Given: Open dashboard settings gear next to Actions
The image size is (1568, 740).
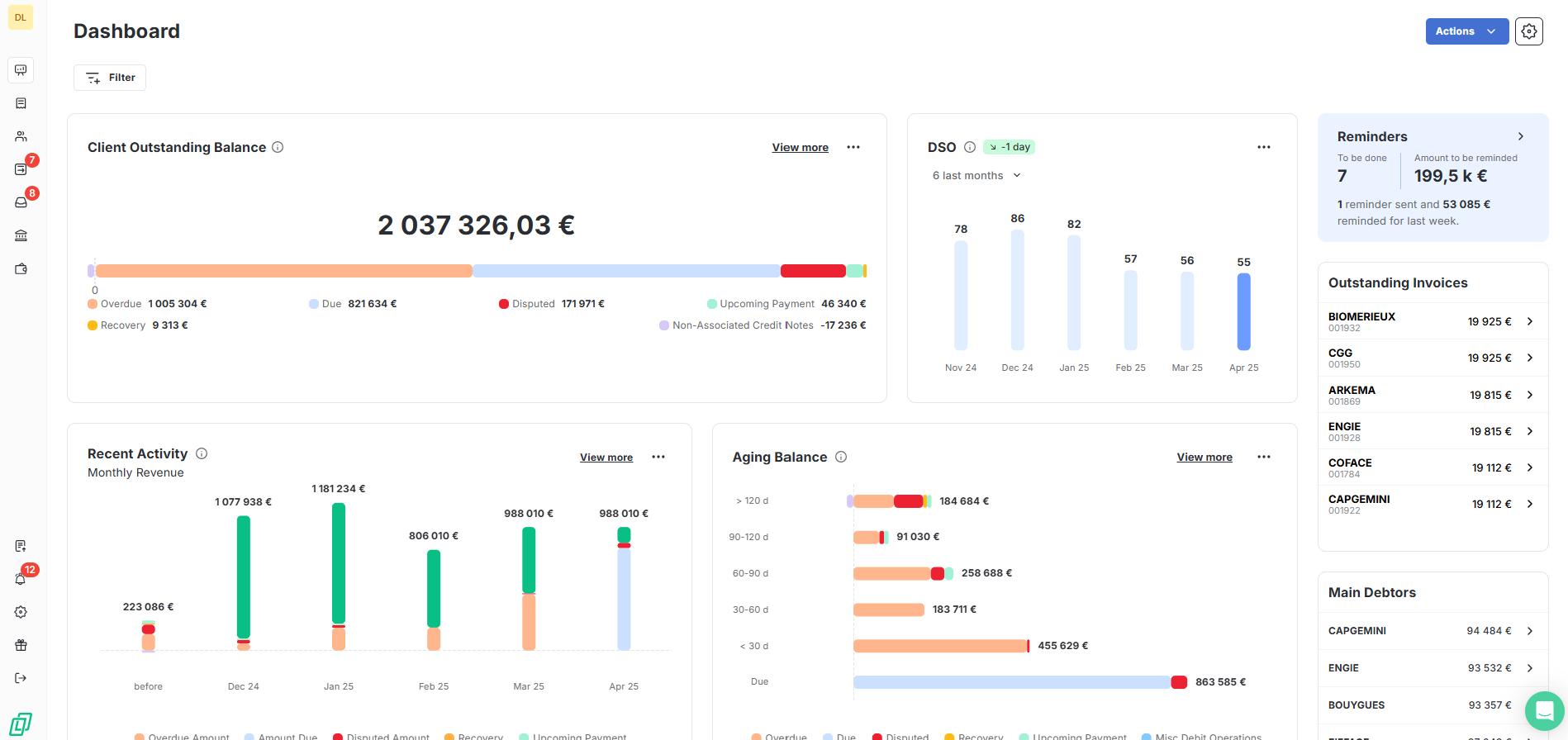Looking at the screenshot, I should click(x=1528, y=31).
